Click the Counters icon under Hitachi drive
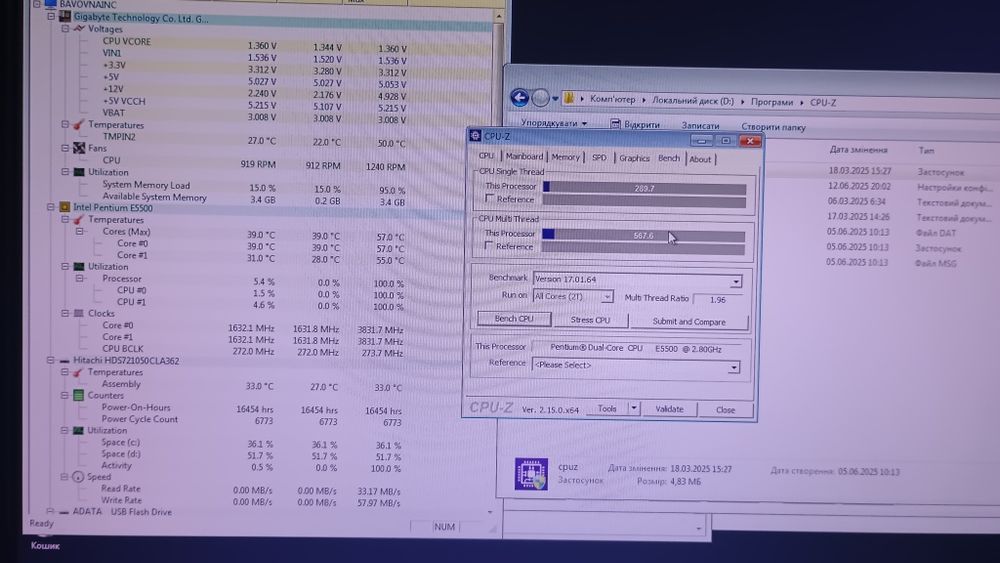The width and height of the screenshot is (1000, 563). 78,395
